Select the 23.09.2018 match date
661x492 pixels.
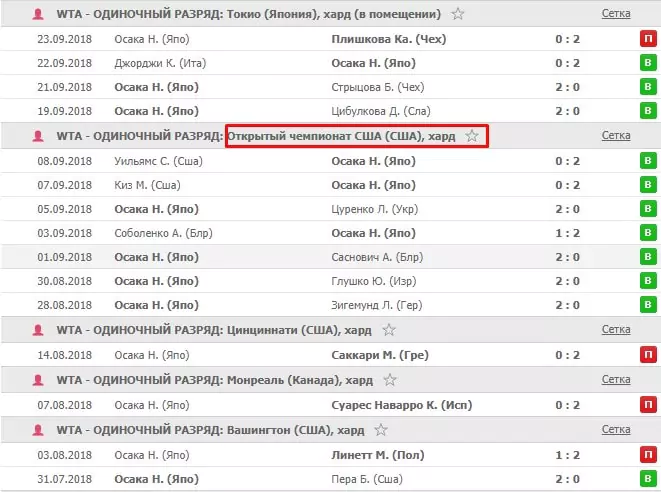pyautogui.click(x=64, y=39)
